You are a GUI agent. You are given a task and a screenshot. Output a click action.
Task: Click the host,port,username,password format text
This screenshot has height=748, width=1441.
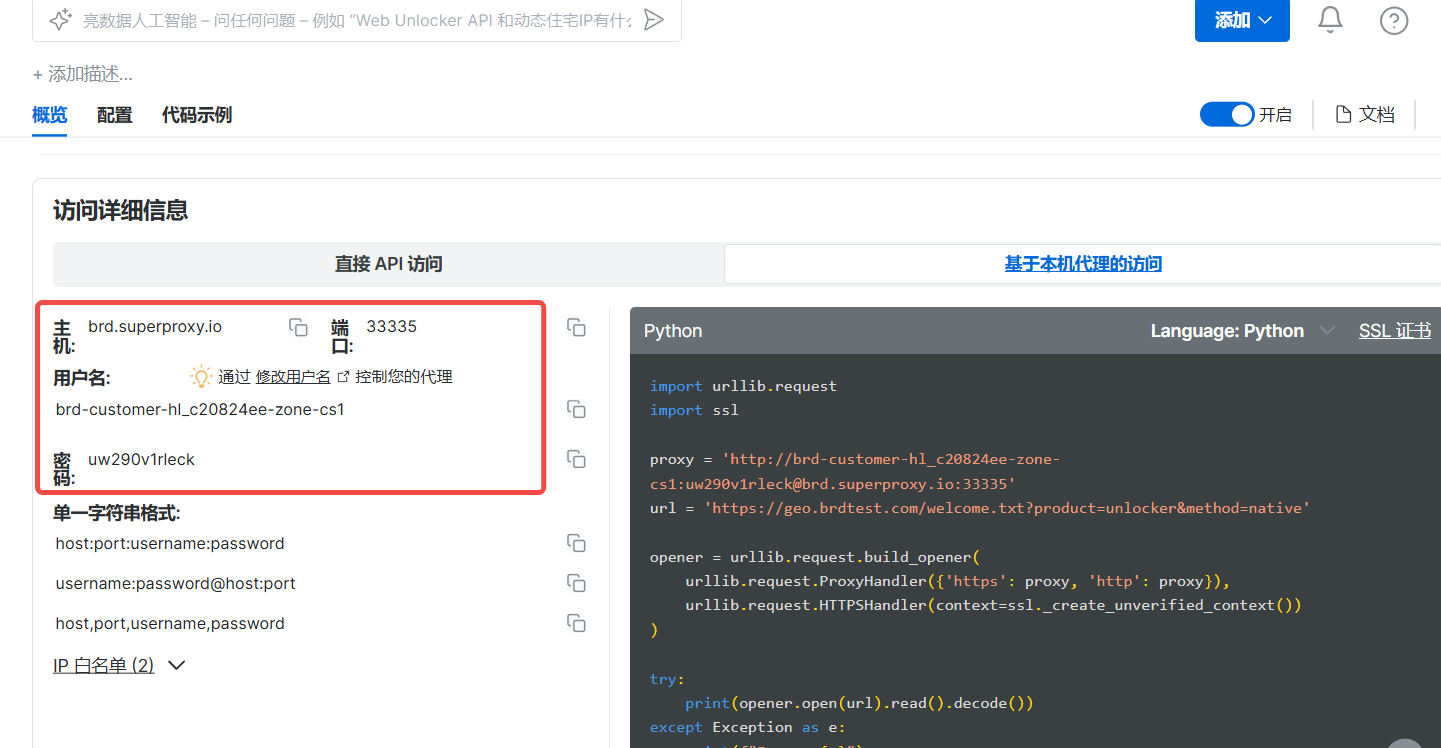pos(170,623)
